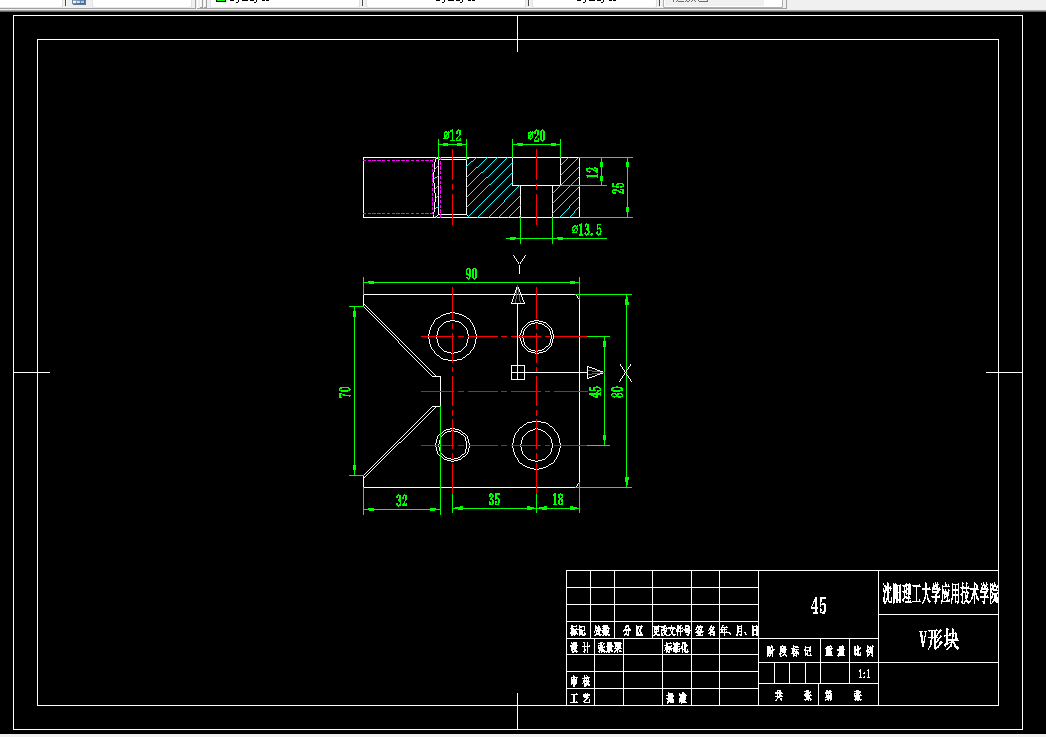Image resolution: width=1046 pixels, height=737 pixels.
Task: Click the X axis letter label
Action: click(x=625, y=372)
